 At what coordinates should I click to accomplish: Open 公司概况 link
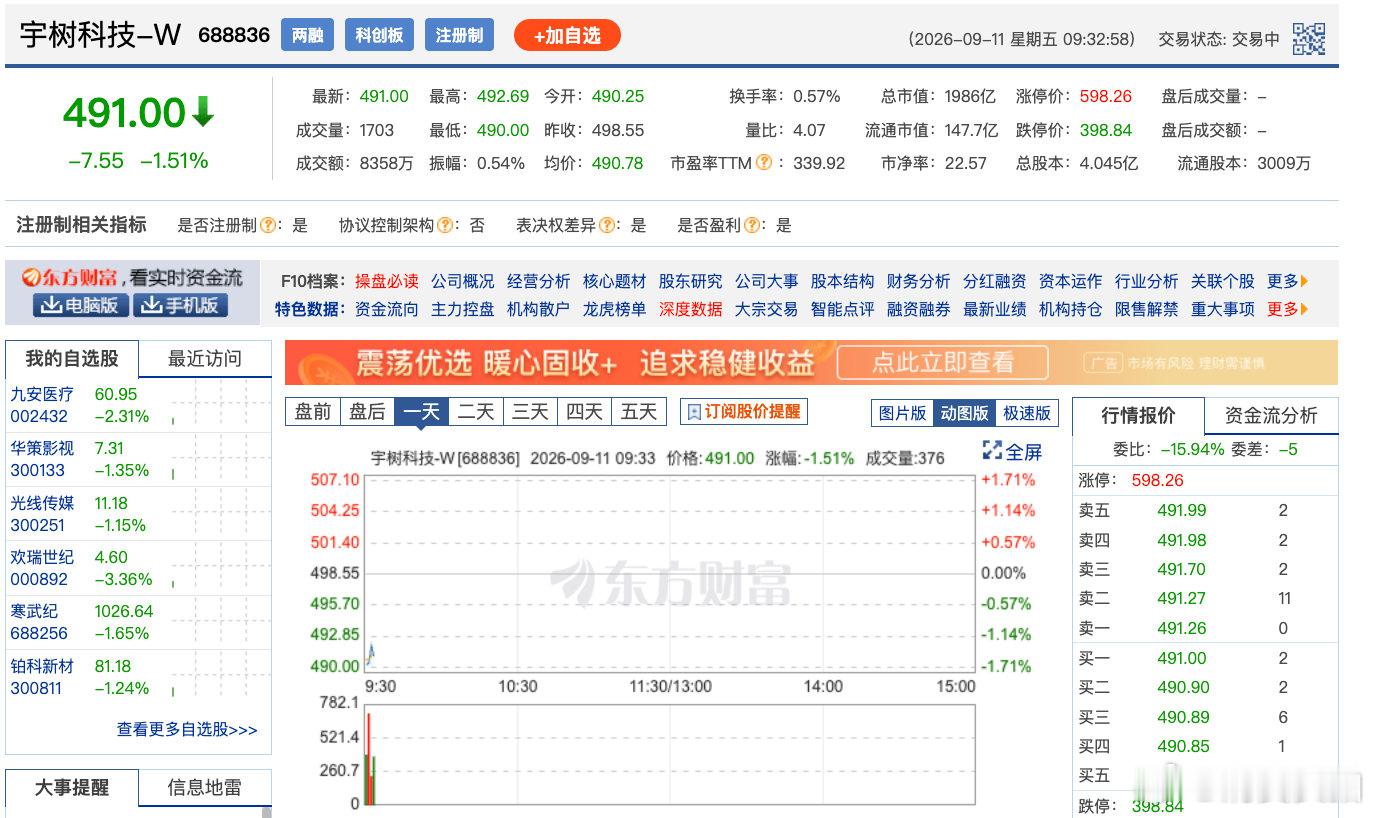[463, 281]
